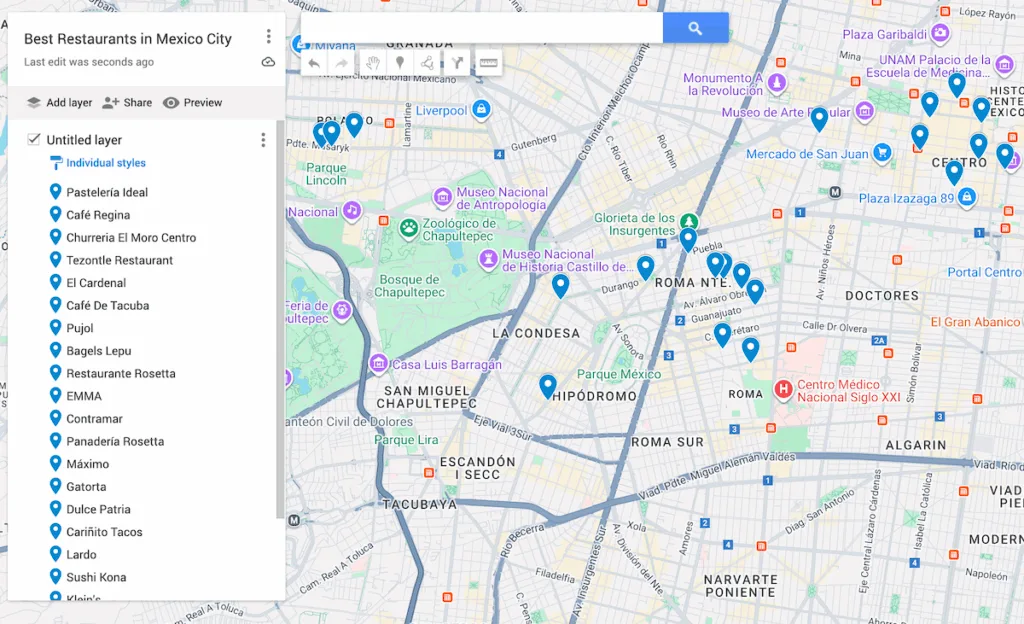The width and height of the screenshot is (1024, 624).
Task: Uncheck the Untitled layer checkbox
Action: [33, 139]
